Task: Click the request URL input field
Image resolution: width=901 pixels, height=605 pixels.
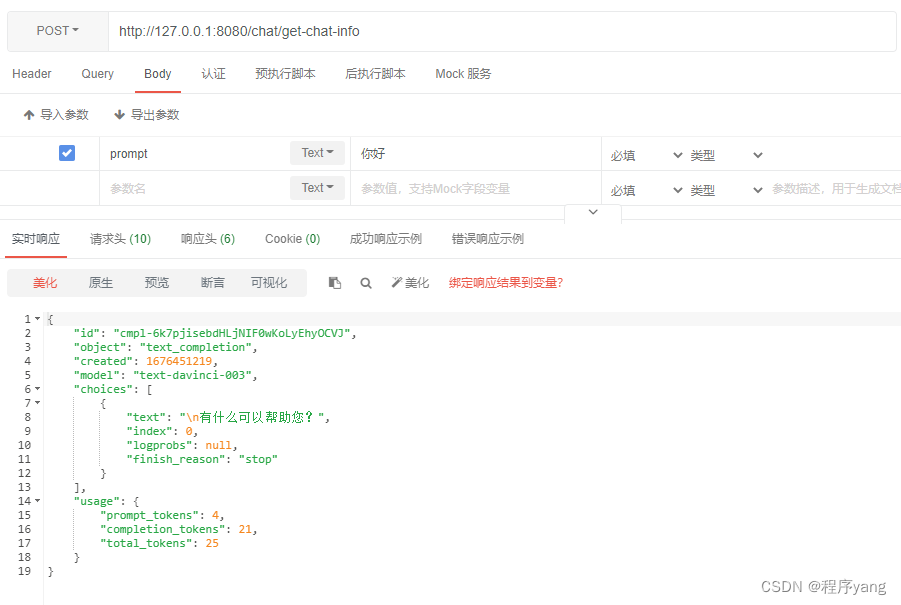Action: pos(502,31)
